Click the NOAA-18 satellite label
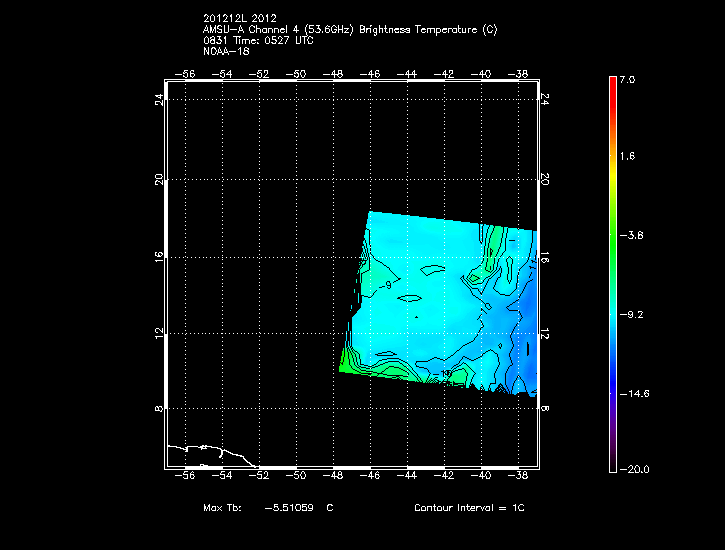This screenshot has width=725, height=550. [x=220, y=51]
